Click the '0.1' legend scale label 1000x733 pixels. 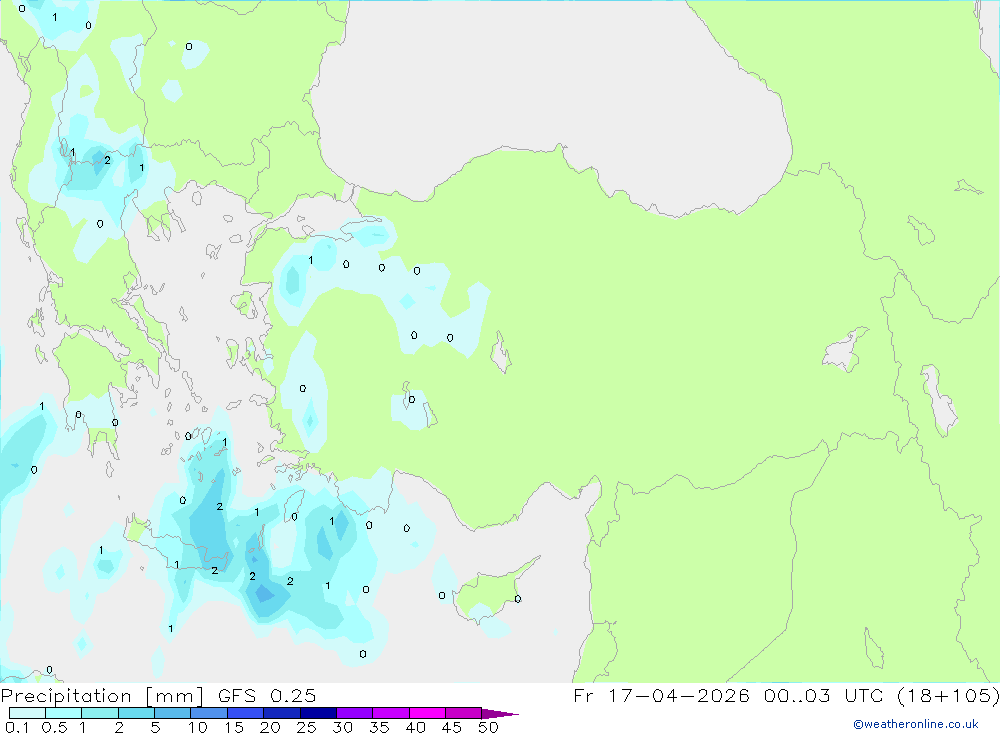[17, 727]
